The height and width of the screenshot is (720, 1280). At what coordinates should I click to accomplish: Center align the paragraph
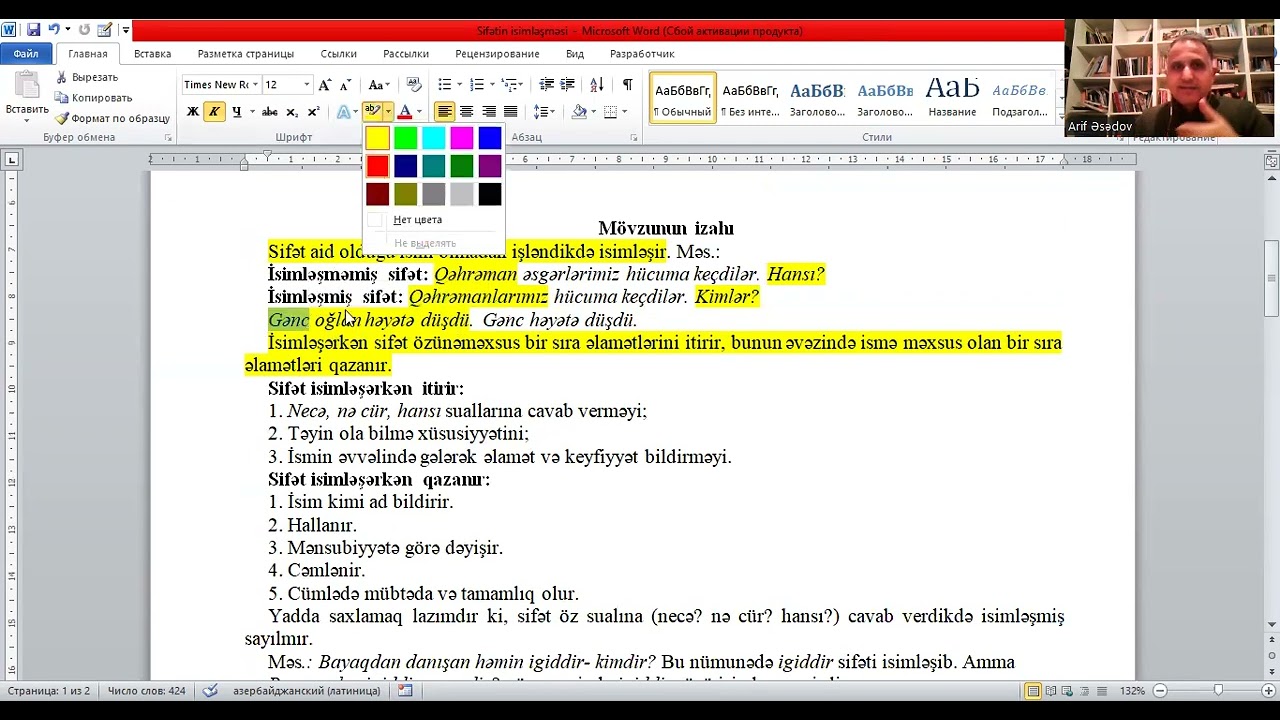click(466, 112)
